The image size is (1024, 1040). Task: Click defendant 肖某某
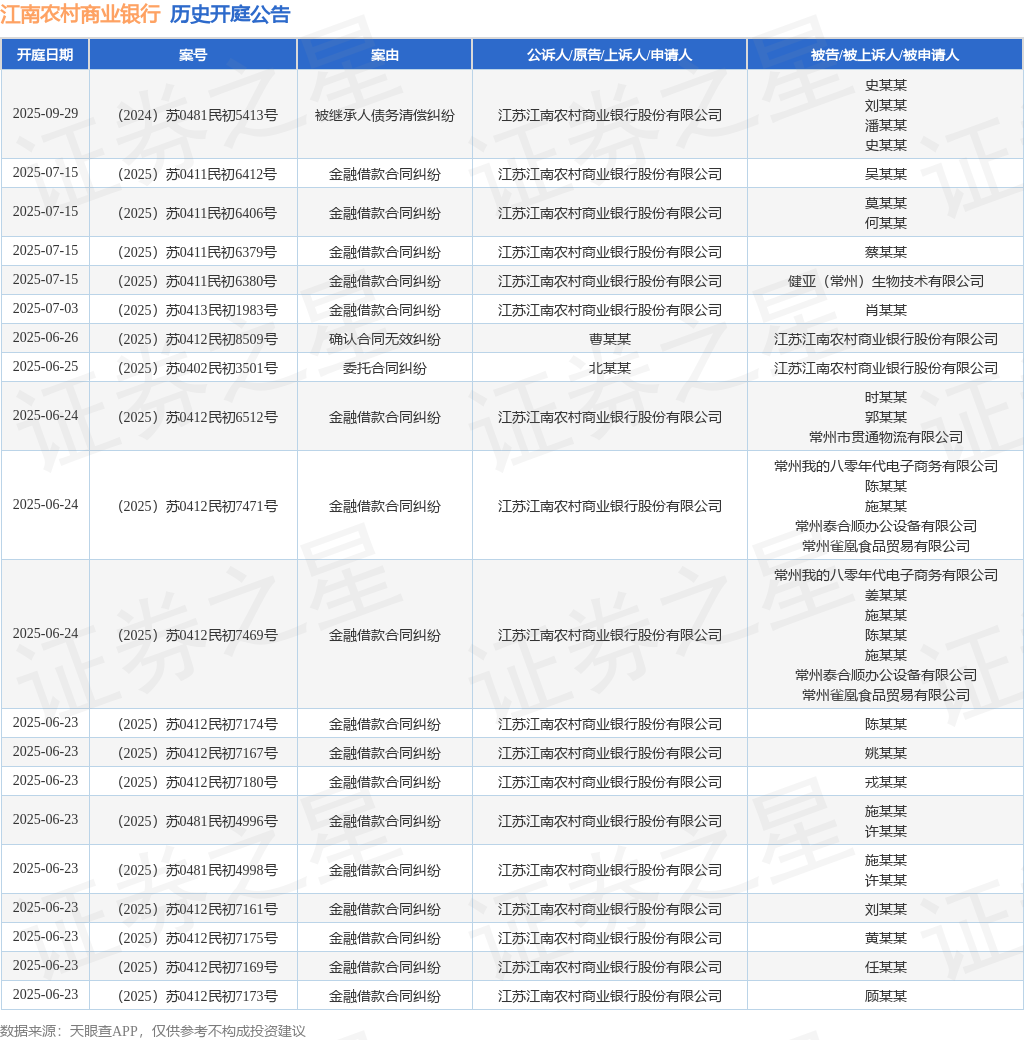[885, 310]
